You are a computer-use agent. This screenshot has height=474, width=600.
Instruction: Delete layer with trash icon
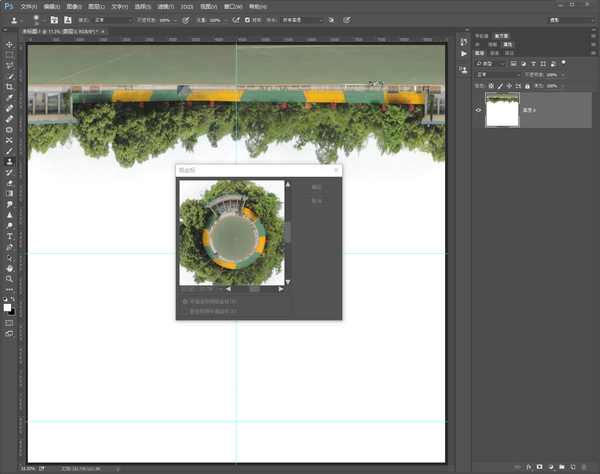pos(584,467)
